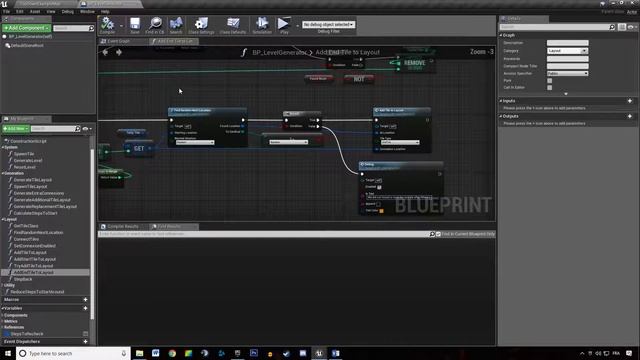Click the search magnifier in Find Results bar
The width and height of the screenshot is (640, 360).
click(432, 234)
